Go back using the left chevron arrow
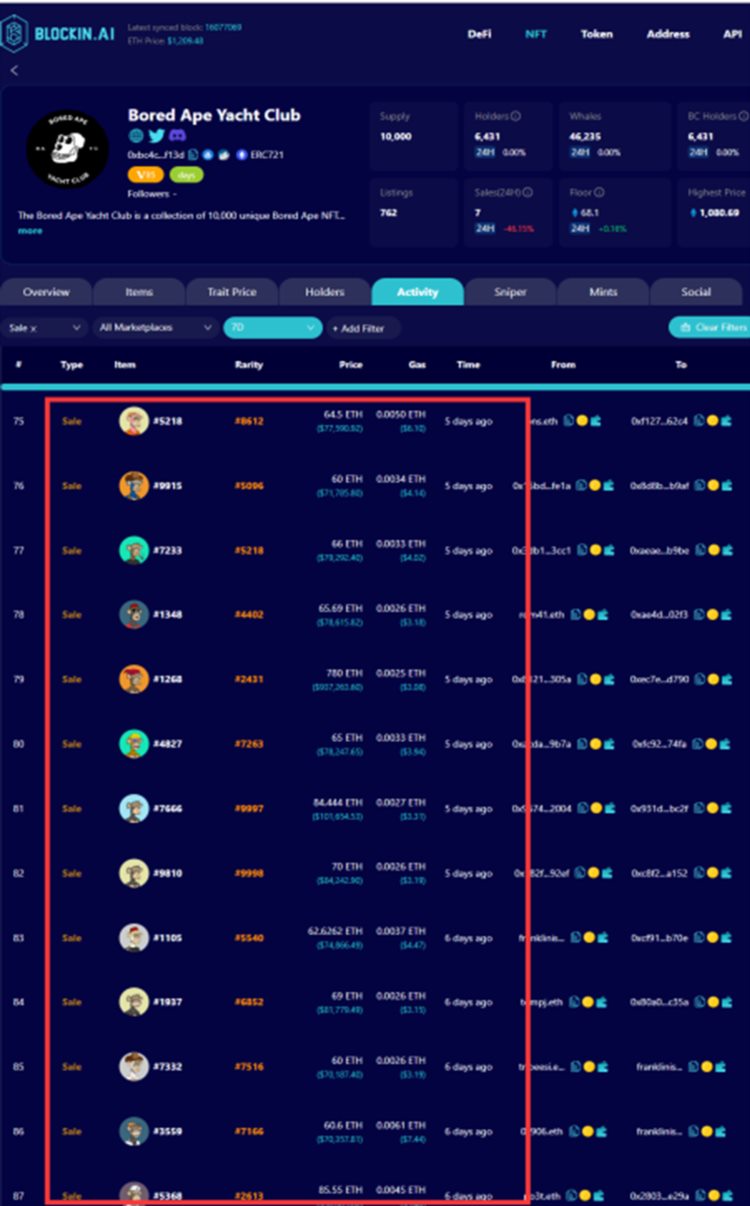The image size is (750, 1206). (x=14, y=70)
